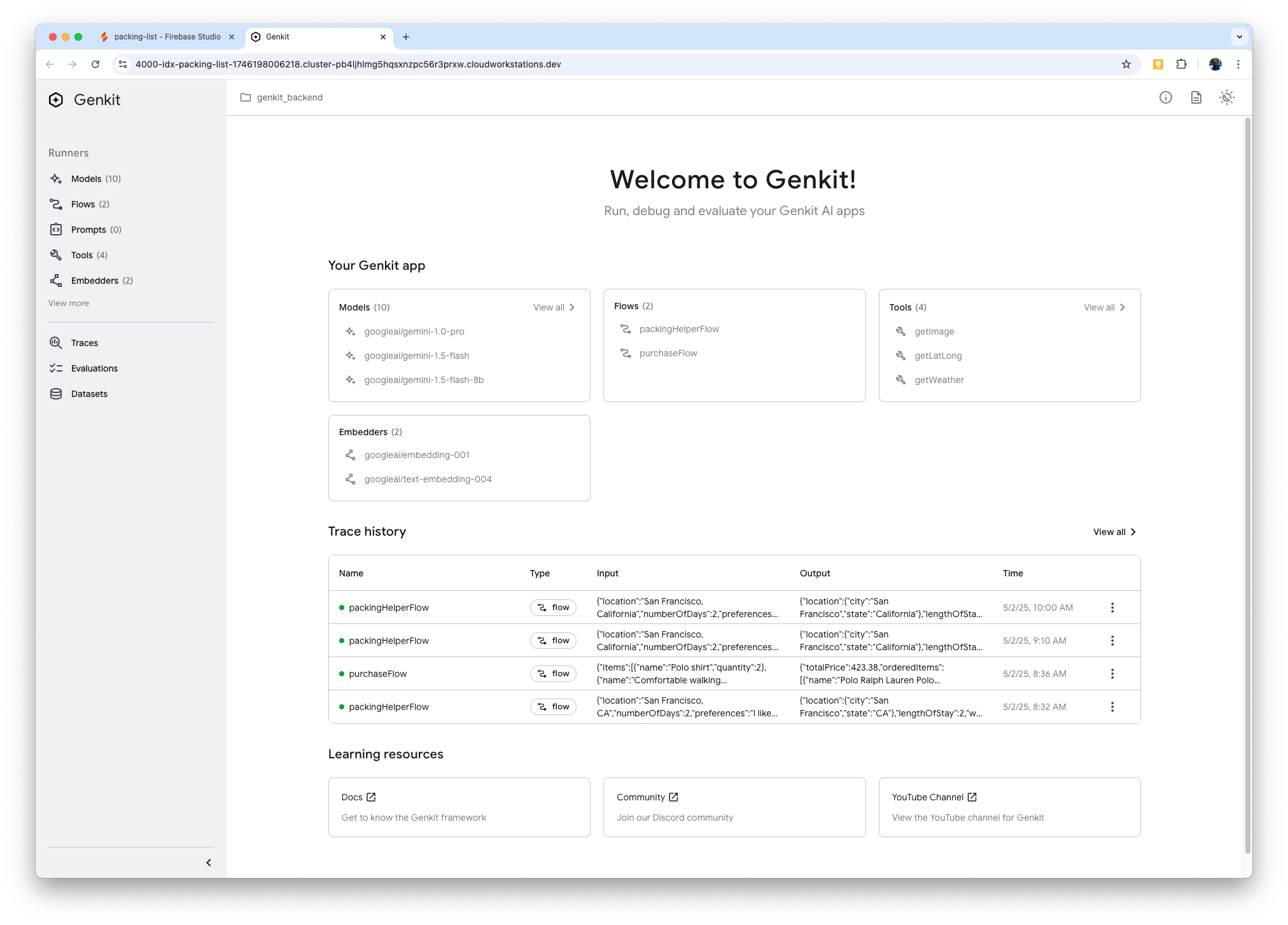
Task: Open packingHelperFlow trace from 10:00 AM
Action: [388, 608]
